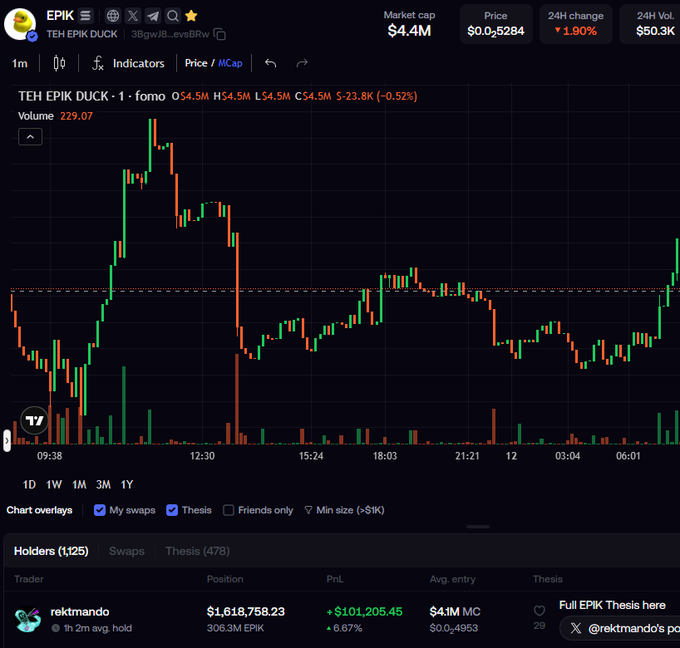Click the search magnifier icon
Viewport: 680px width, 648px height.
[173, 16]
